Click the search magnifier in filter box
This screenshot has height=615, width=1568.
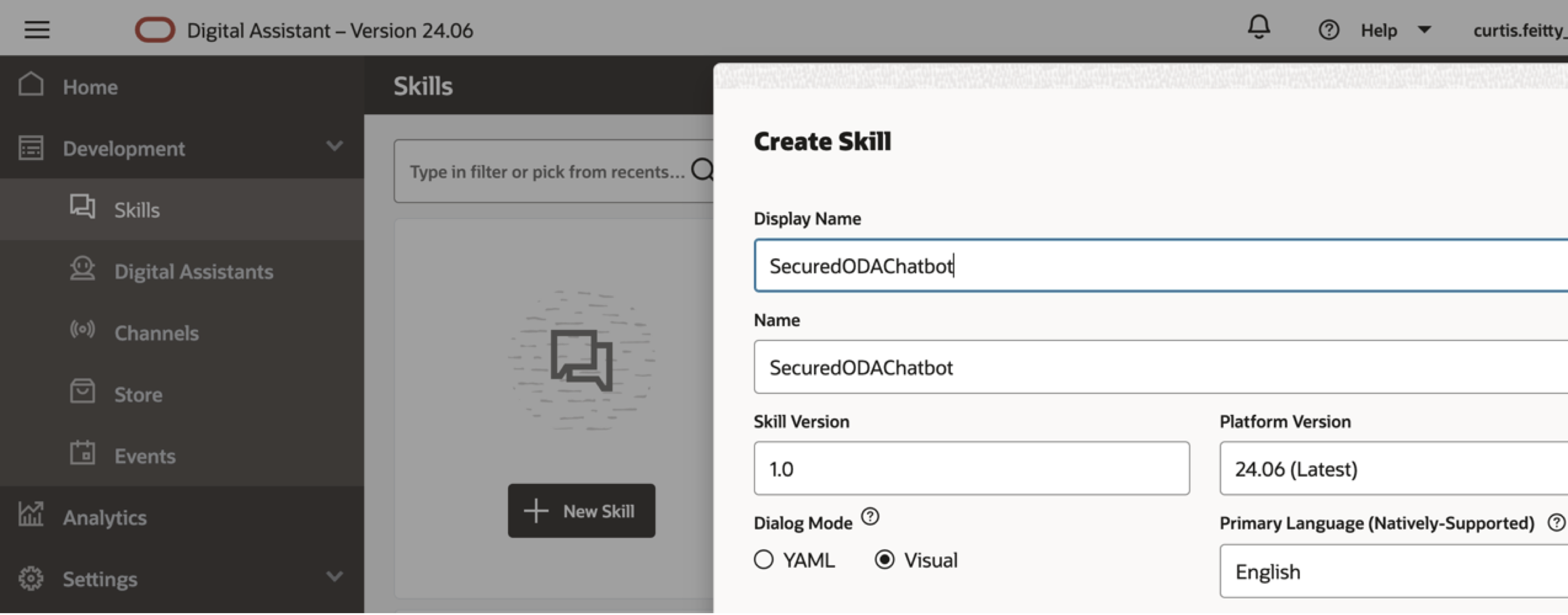click(702, 170)
